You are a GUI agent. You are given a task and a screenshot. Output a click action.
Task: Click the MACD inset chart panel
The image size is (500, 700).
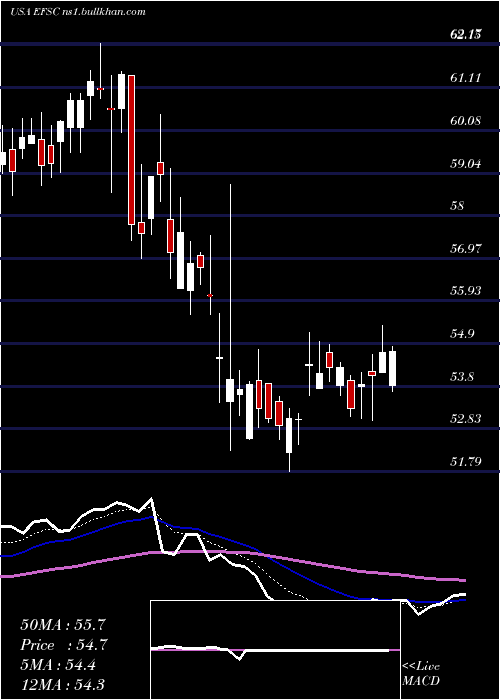coord(275,650)
